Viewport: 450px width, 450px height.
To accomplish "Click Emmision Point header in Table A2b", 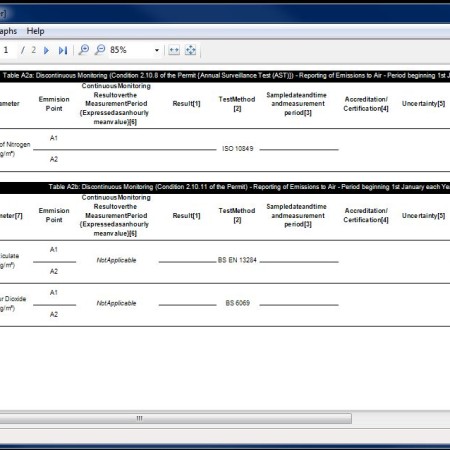I will 54,215.
